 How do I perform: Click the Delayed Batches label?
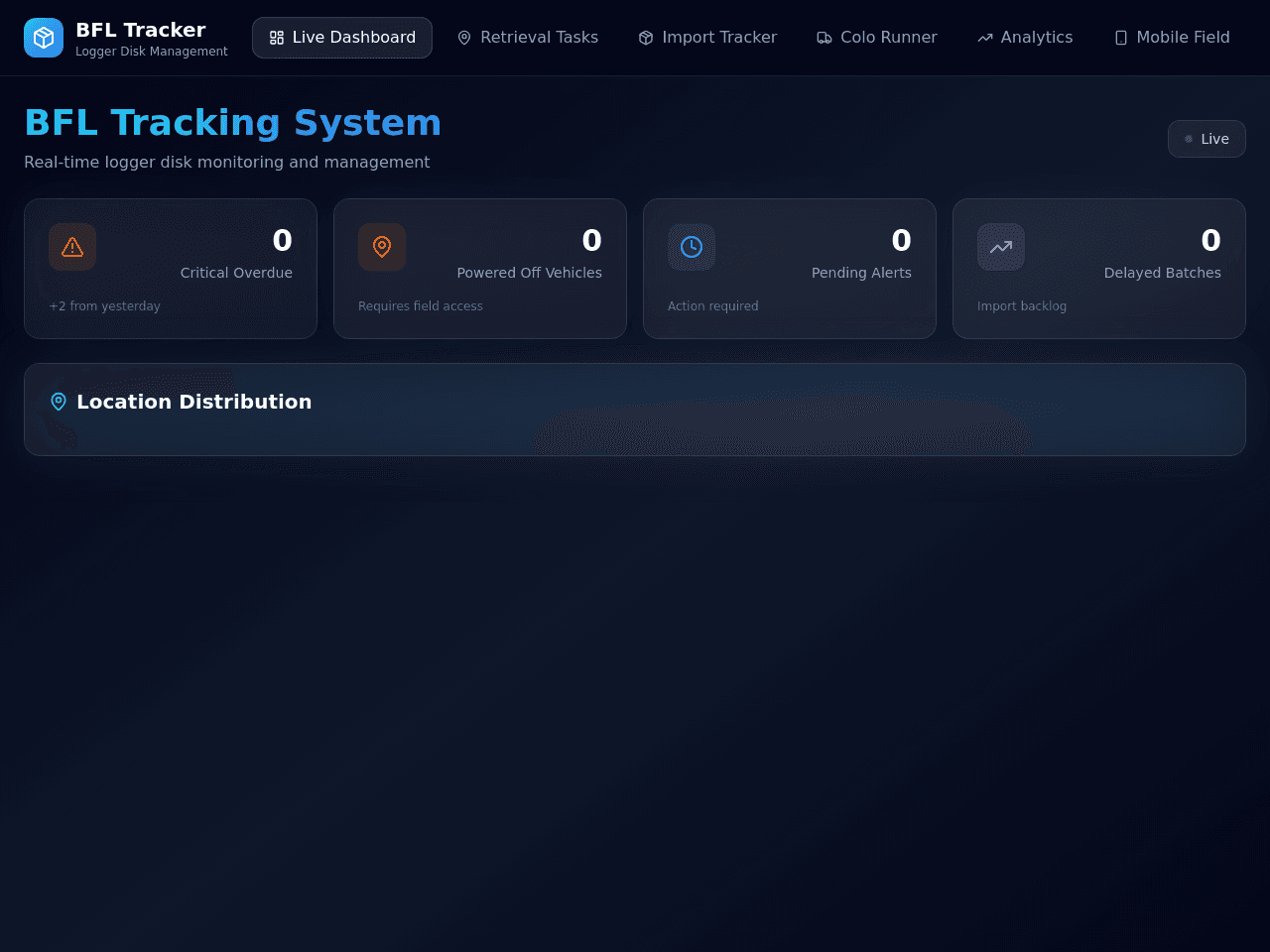click(x=1162, y=273)
